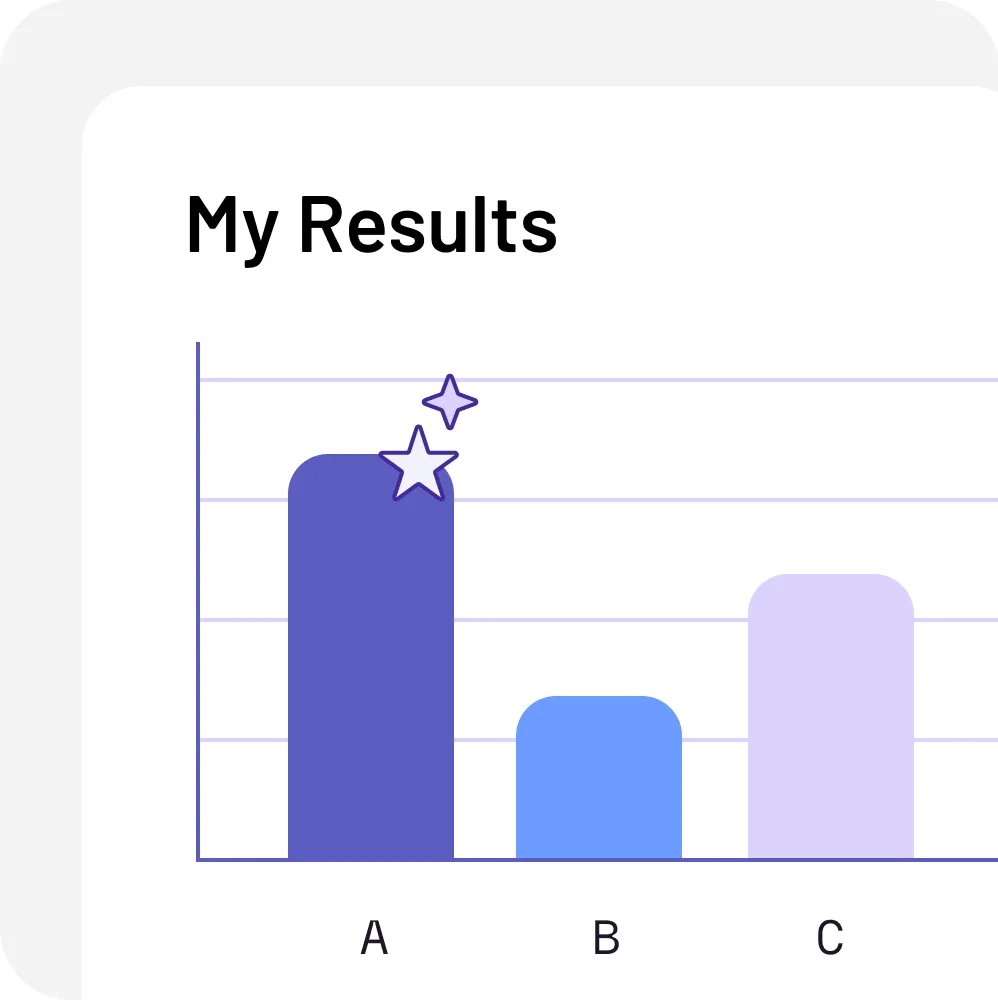998x1000 pixels.
Task: Click the word "My" in the title
Action: (233, 228)
